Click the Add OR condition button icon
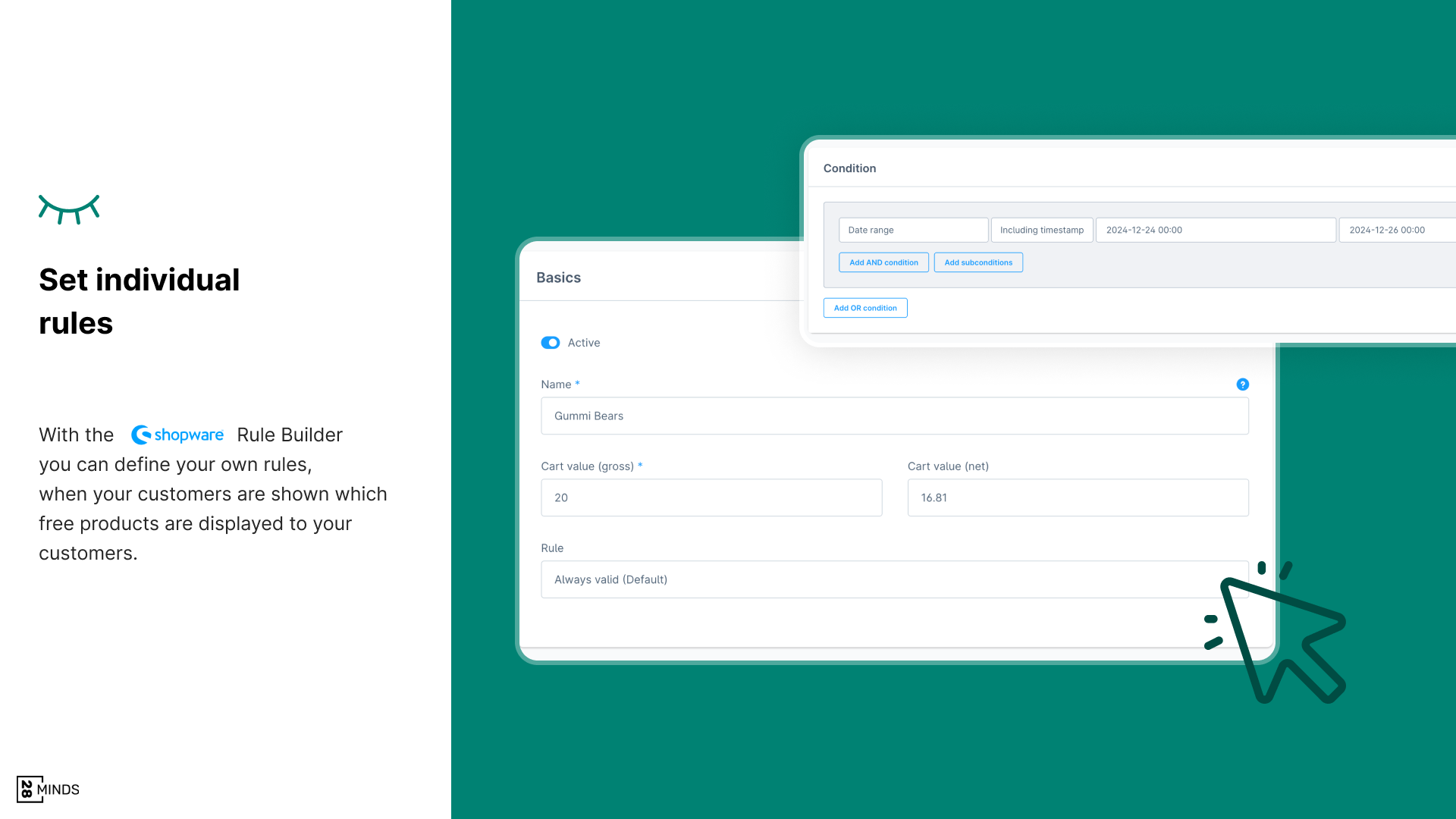The height and width of the screenshot is (819, 1456). pos(865,307)
